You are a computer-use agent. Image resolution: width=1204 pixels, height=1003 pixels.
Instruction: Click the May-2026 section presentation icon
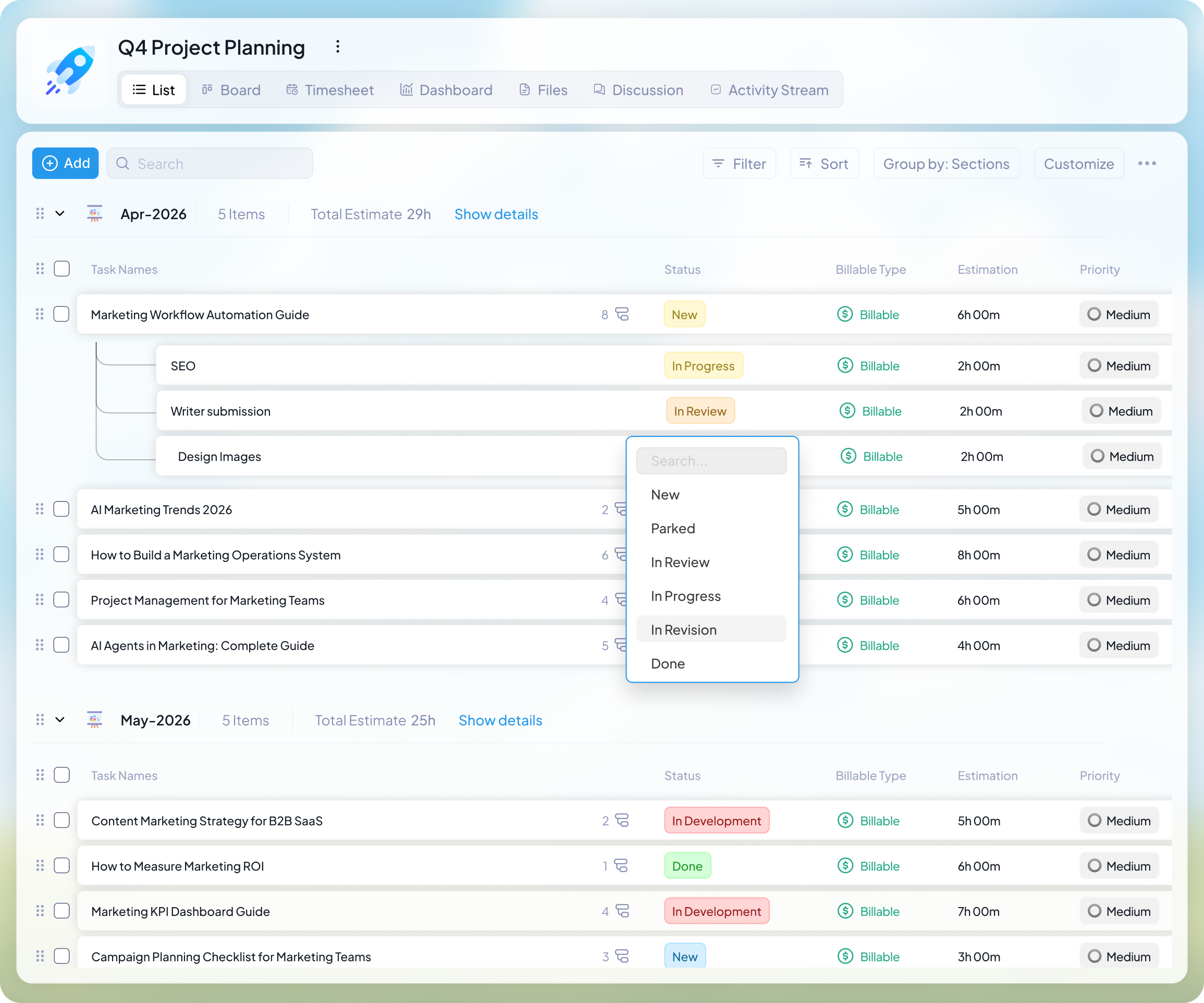(95, 720)
